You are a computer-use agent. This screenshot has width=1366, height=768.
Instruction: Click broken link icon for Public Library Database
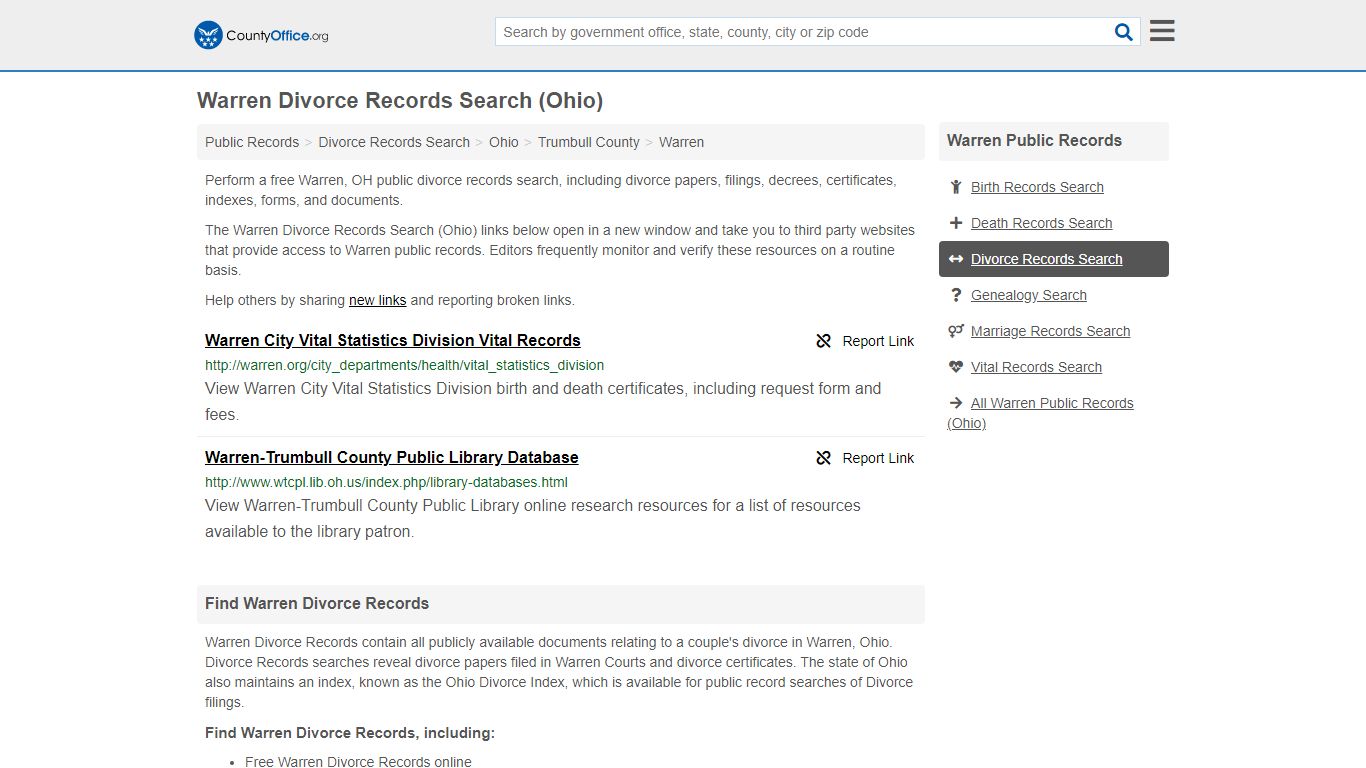tap(824, 458)
